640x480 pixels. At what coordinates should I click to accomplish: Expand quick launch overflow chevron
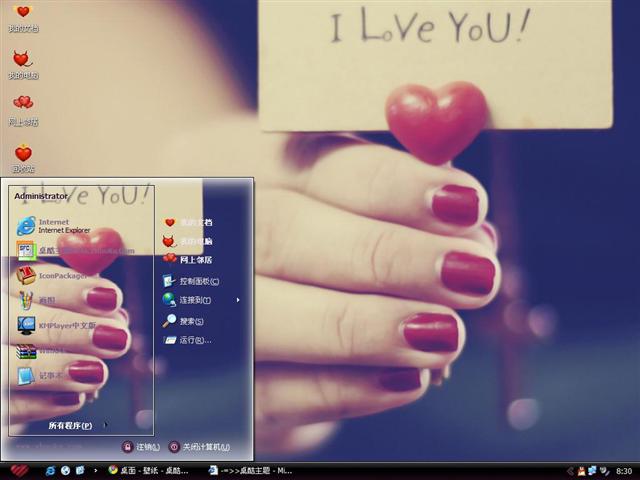click(96, 471)
